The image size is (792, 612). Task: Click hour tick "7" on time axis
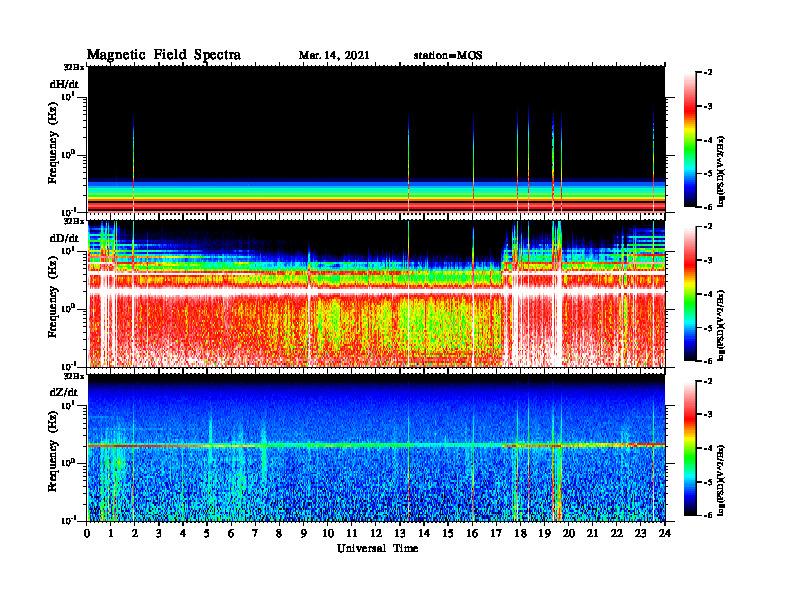(x=255, y=533)
